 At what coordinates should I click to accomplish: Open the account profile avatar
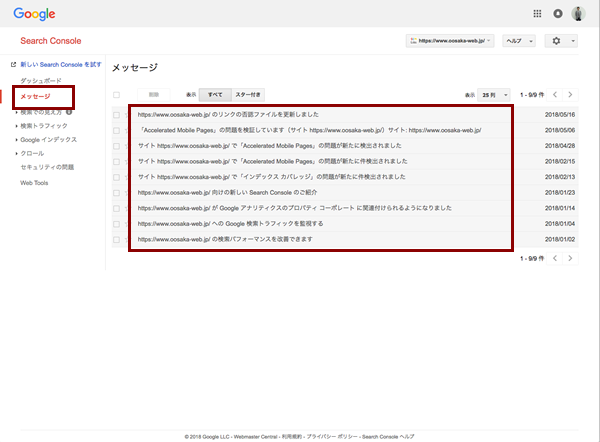point(578,14)
